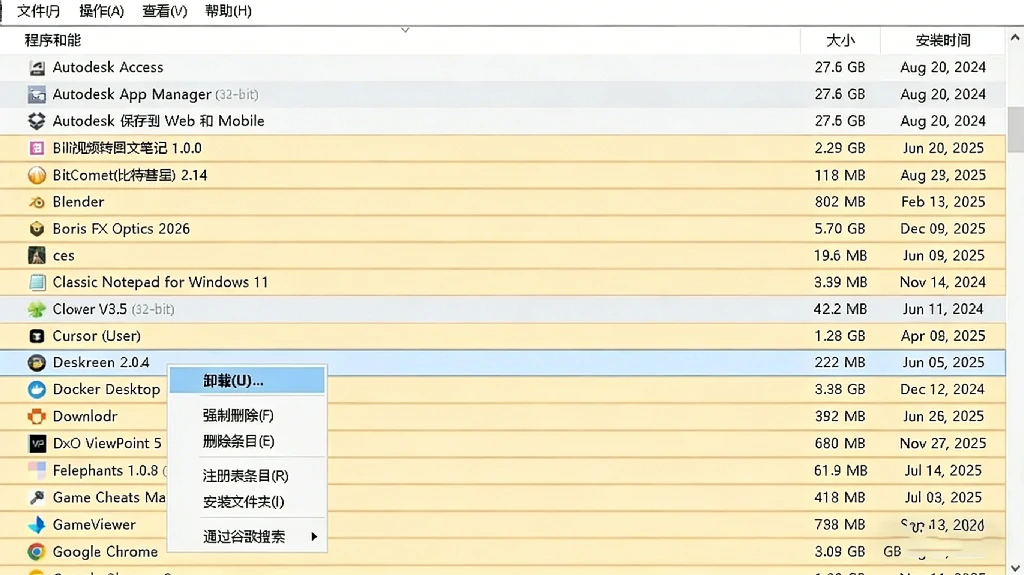Open the 帮助(H) menu
The image size is (1024, 575).
(x=228, y=11)
